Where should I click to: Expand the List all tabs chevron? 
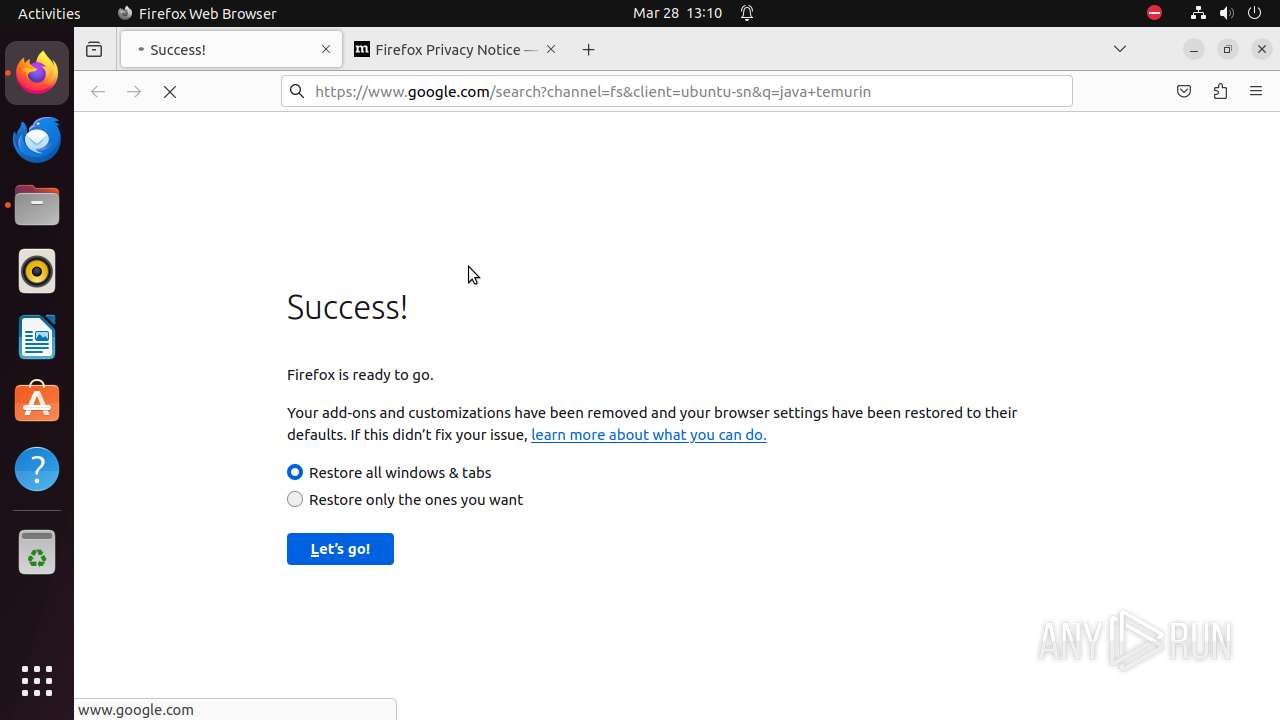(1120, 49)
